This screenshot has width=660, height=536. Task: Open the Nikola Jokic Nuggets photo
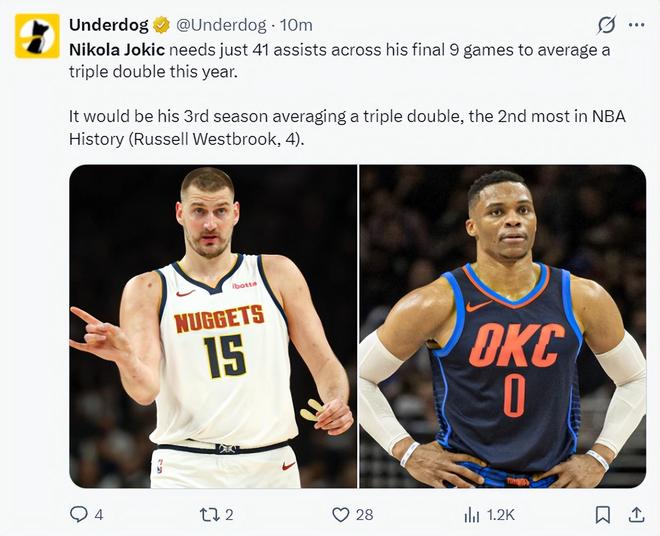(213, 326)
